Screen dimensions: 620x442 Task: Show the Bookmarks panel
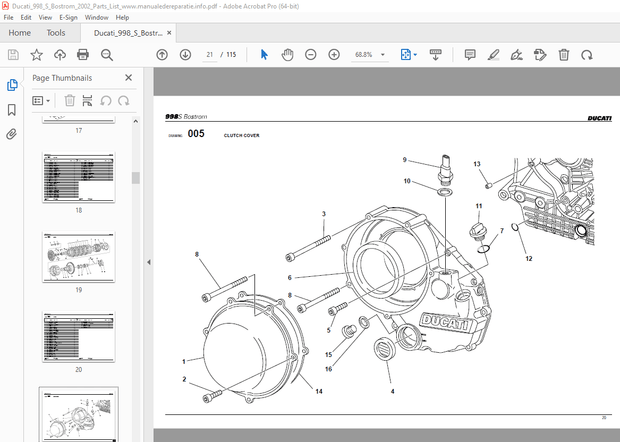tap(12, 110)
